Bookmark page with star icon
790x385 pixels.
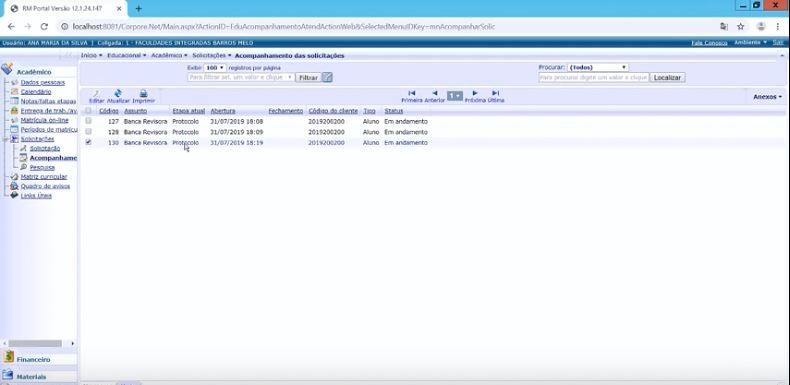(x=741, y=26)
